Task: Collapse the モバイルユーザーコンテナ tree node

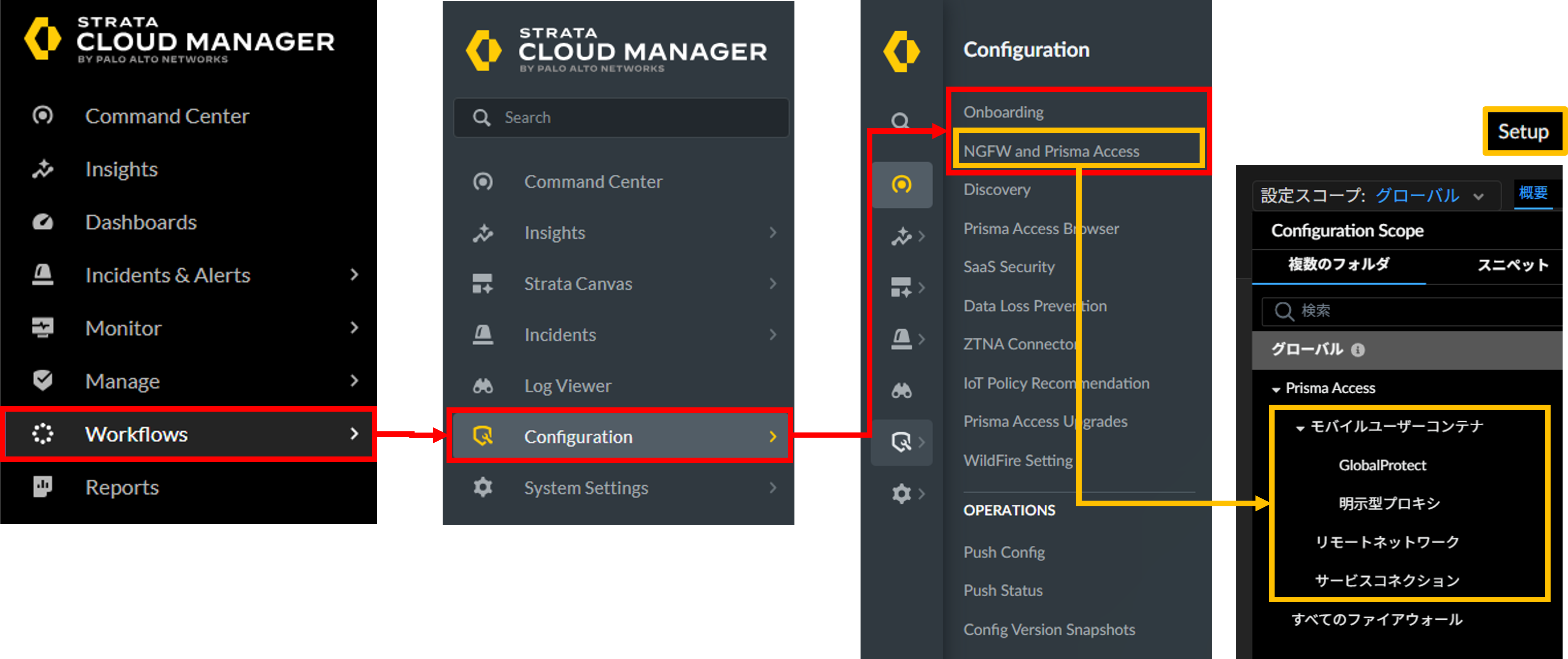Action: [x=1300, y=428]
